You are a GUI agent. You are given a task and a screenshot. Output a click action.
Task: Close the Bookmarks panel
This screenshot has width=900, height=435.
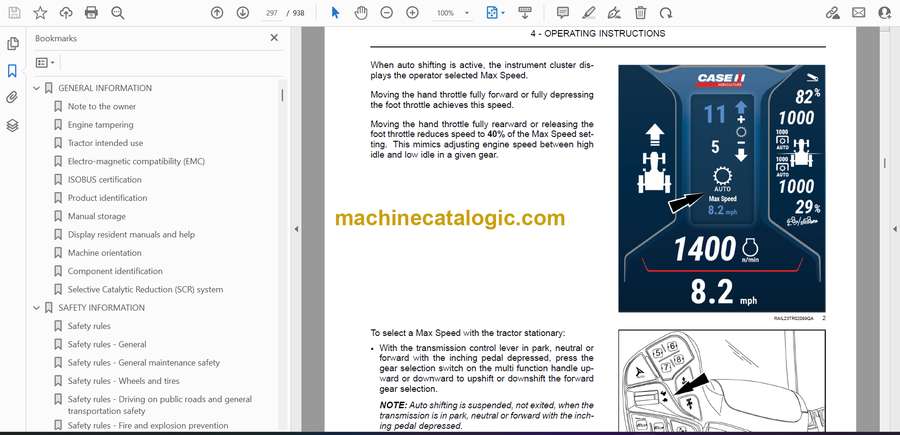point(274,38)
